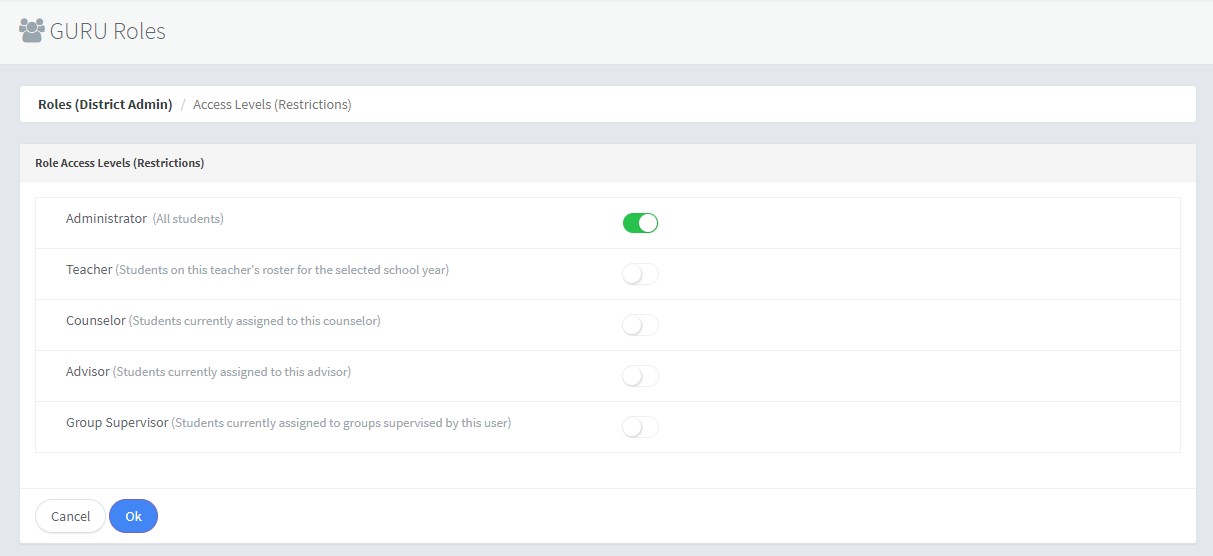This screenshot has width=1213, height=556.
Task: Select the Counselor row label
Action: click(x=96, y=321)
